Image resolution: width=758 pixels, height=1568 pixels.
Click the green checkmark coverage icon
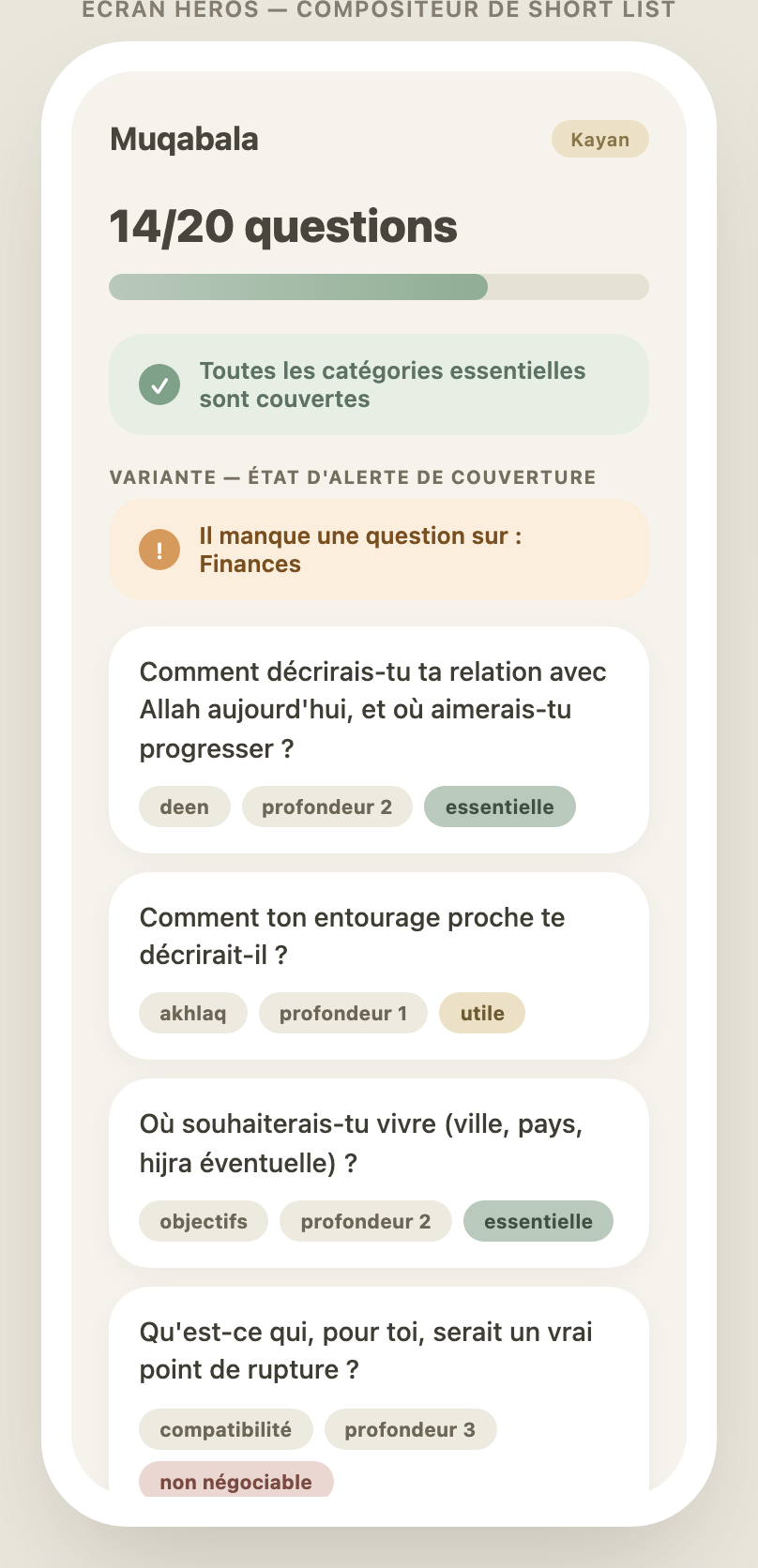coord(159,384)
